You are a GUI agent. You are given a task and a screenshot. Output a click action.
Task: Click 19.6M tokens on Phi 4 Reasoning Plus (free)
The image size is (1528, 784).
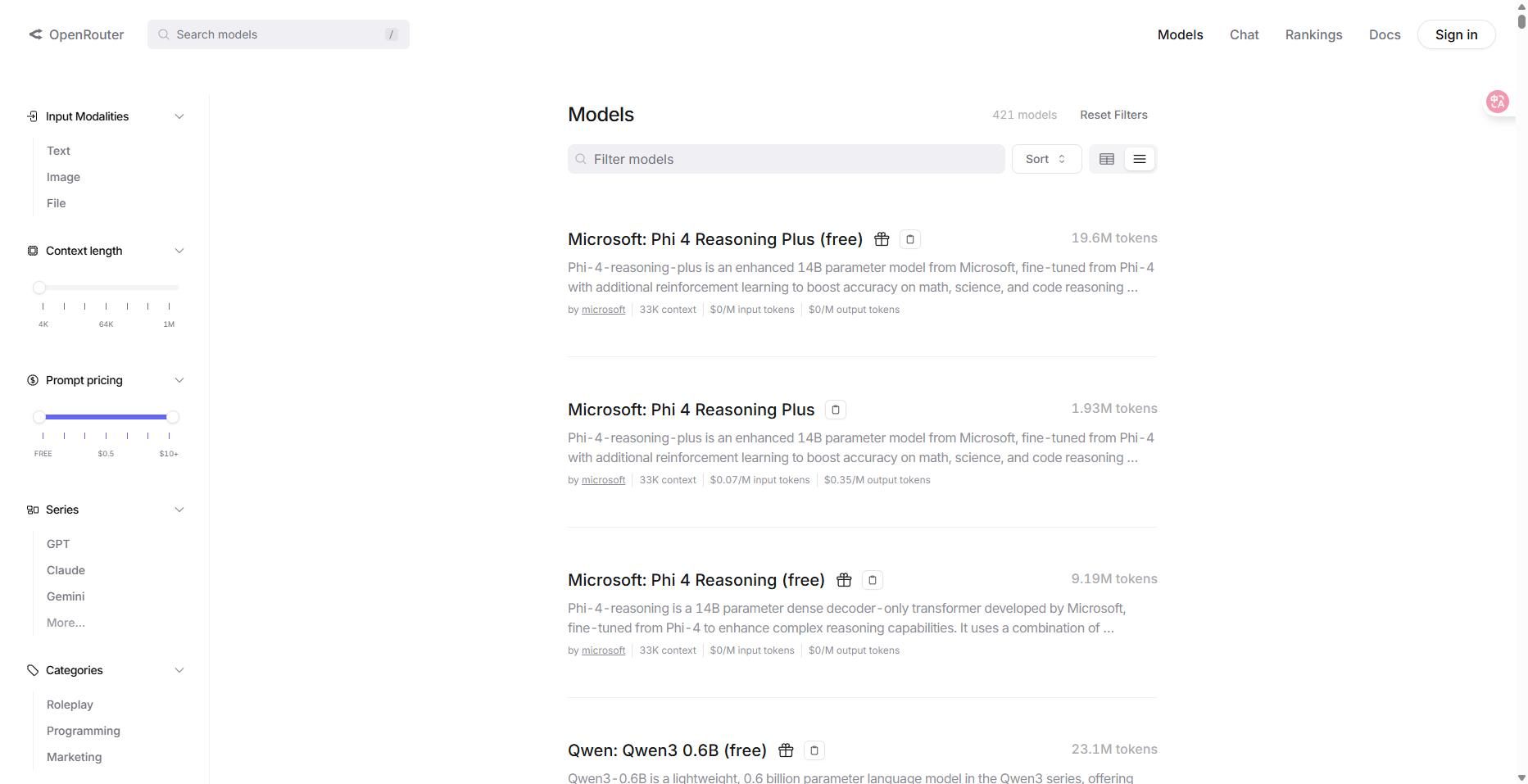click(x=1114, y=238)
